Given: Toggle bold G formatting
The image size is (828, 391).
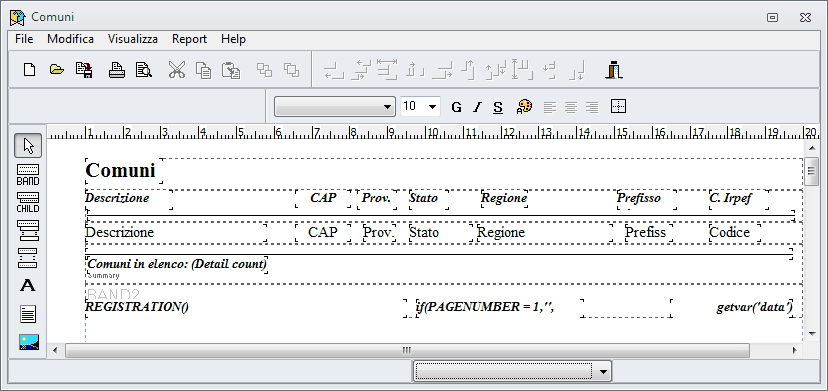Looking at the screenshot, I should pyautogui.click(x=456, y=107).
